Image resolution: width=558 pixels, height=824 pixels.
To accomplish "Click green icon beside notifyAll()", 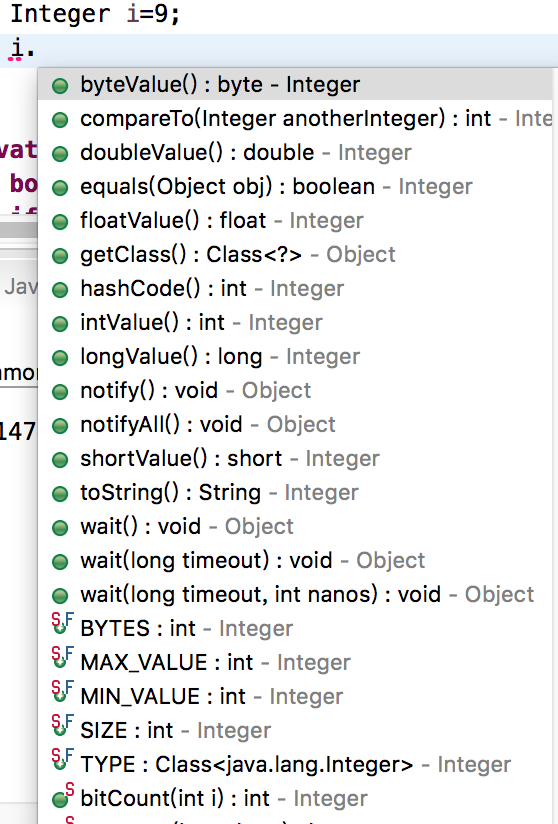I will 60,426.
